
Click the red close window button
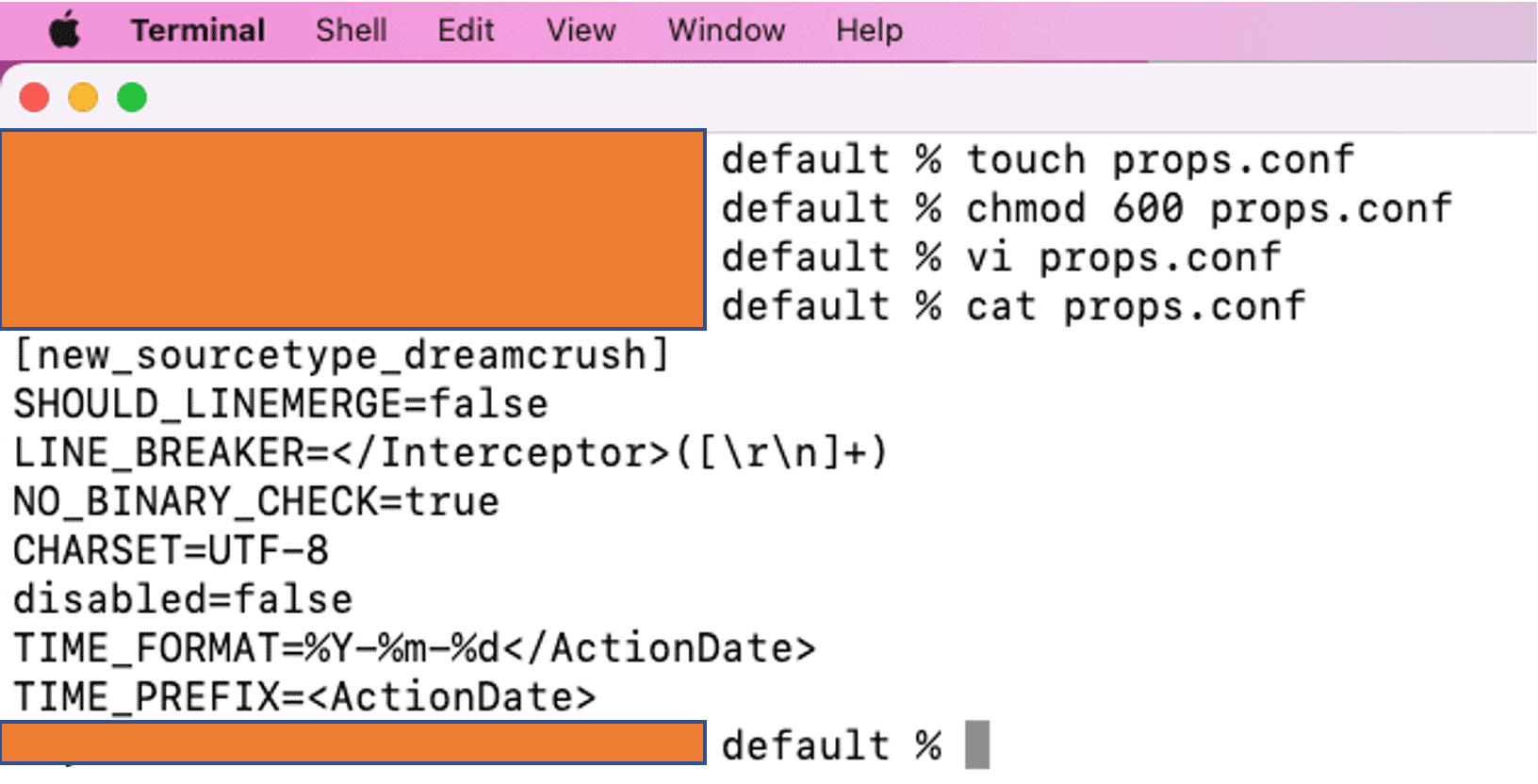click(x=35, y=97)
